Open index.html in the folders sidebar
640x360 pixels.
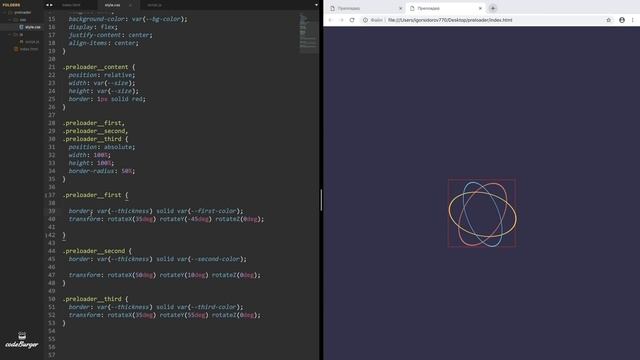tap(26, 49)
